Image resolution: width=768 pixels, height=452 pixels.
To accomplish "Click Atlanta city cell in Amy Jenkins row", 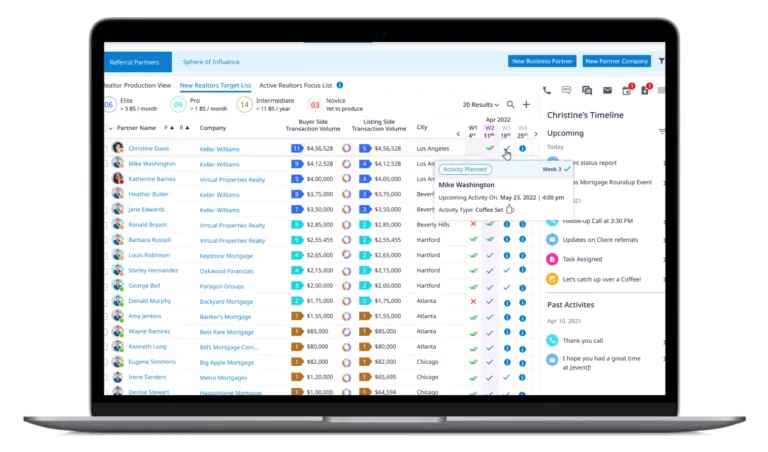I will tap(426, 316).
